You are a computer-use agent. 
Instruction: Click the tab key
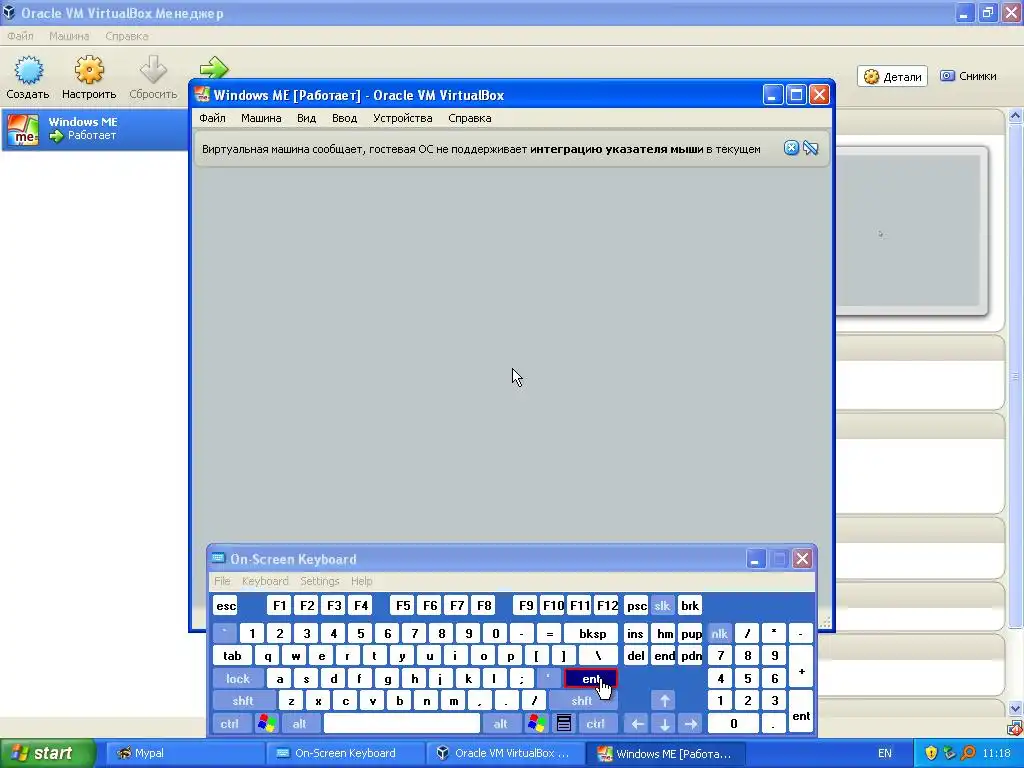232,656
